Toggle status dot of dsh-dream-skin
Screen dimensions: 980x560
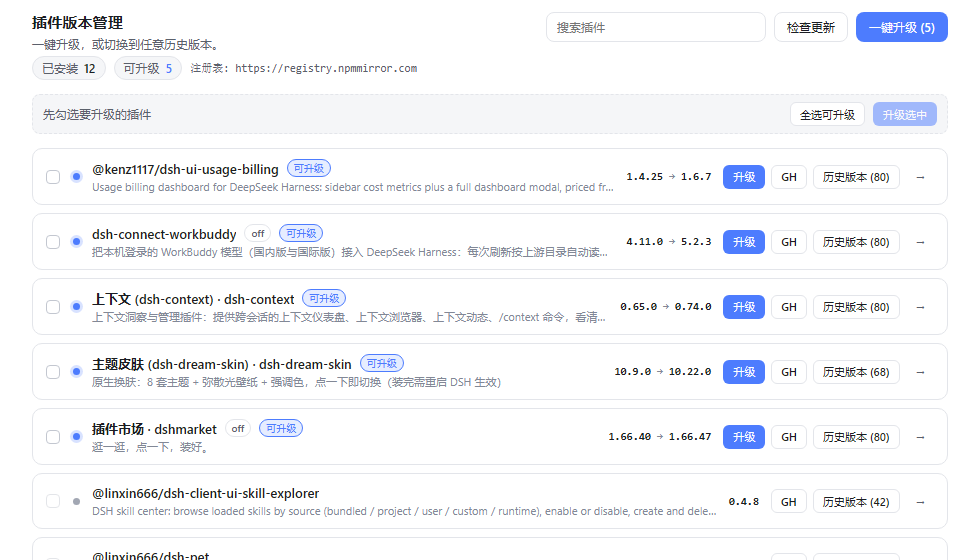pos(76,372)
